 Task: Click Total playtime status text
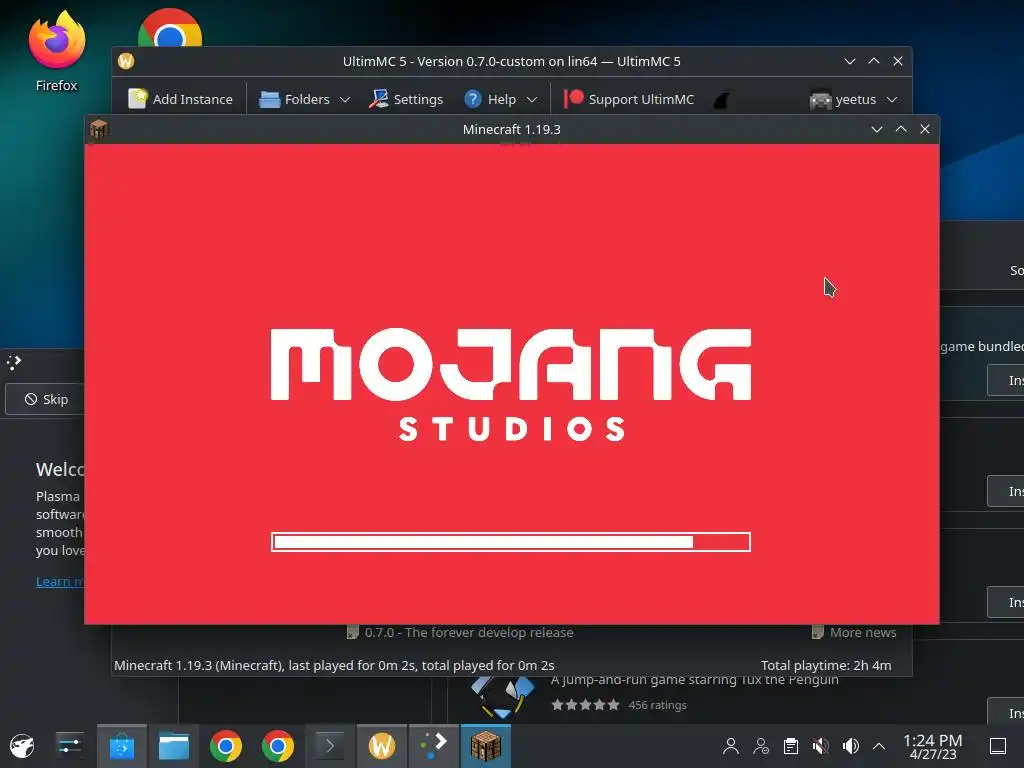pos(825,665)
